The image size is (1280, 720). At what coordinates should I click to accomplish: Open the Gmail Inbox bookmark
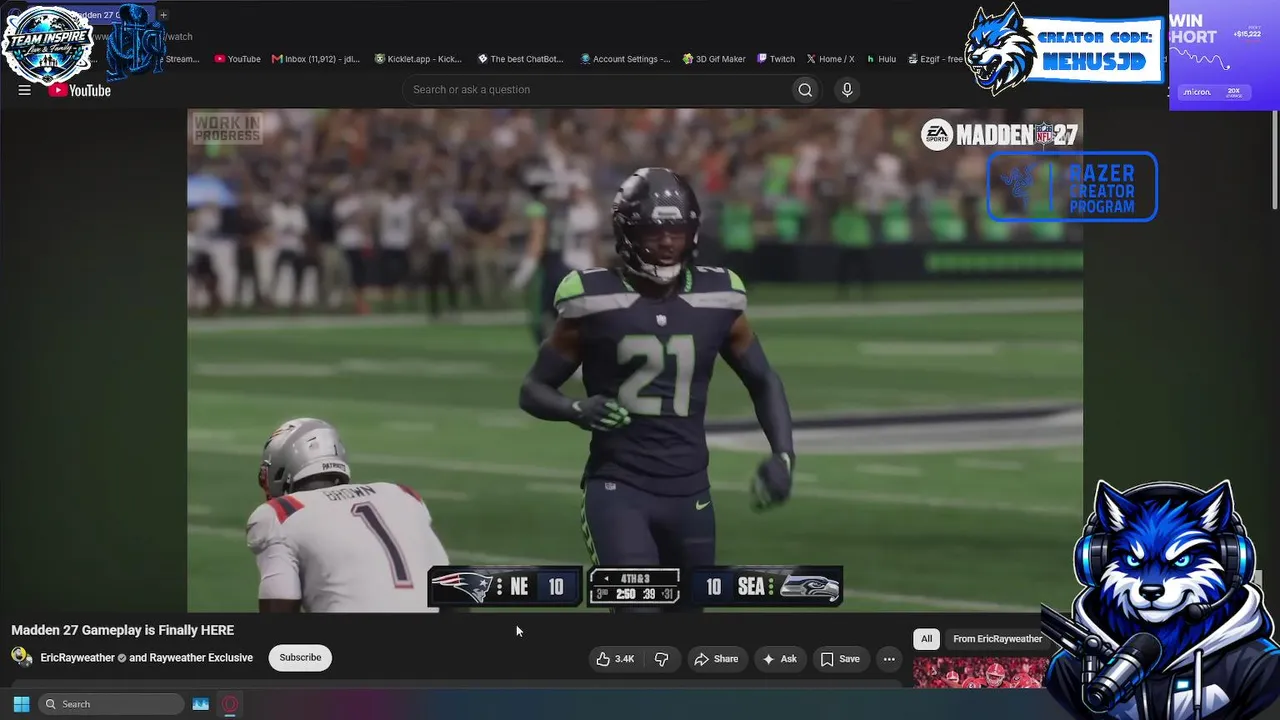pyautogui.click(x=316, y=59)
